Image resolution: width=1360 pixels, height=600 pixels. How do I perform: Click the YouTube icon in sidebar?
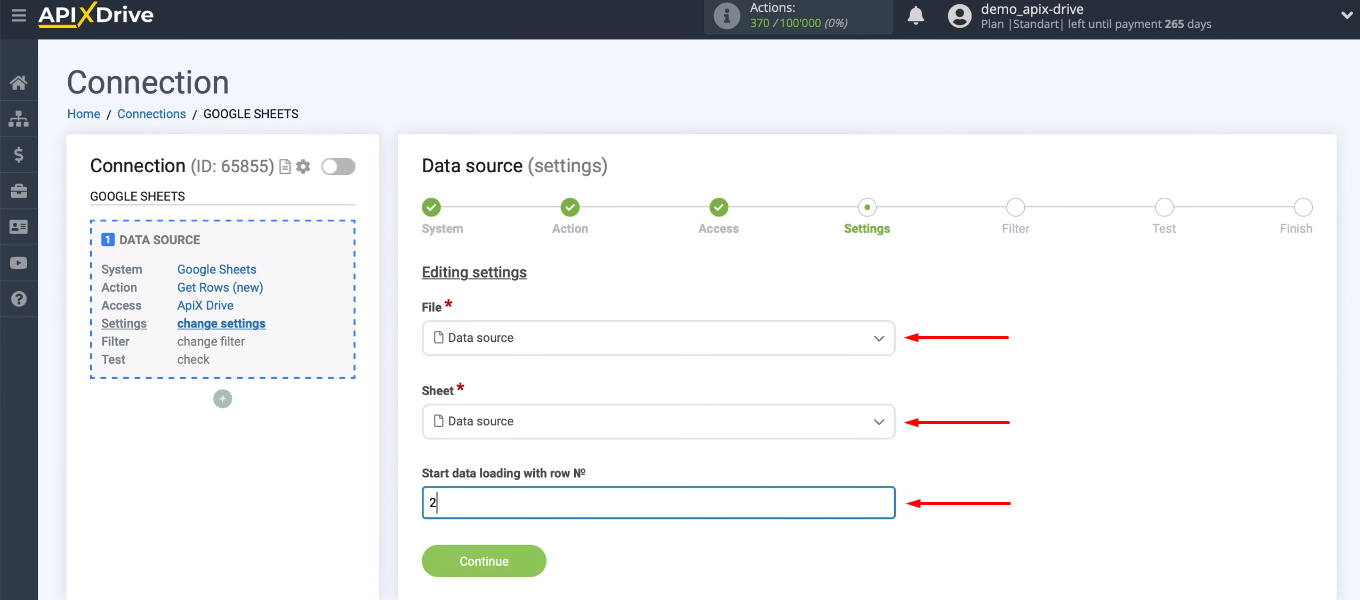tap(18, 263)
